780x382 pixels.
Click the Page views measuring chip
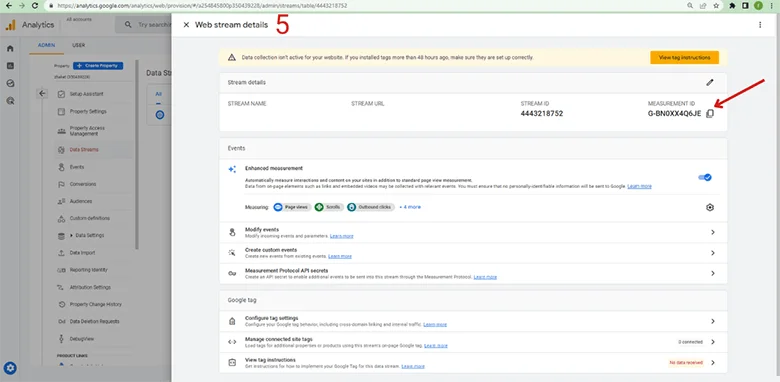[292, 207]
